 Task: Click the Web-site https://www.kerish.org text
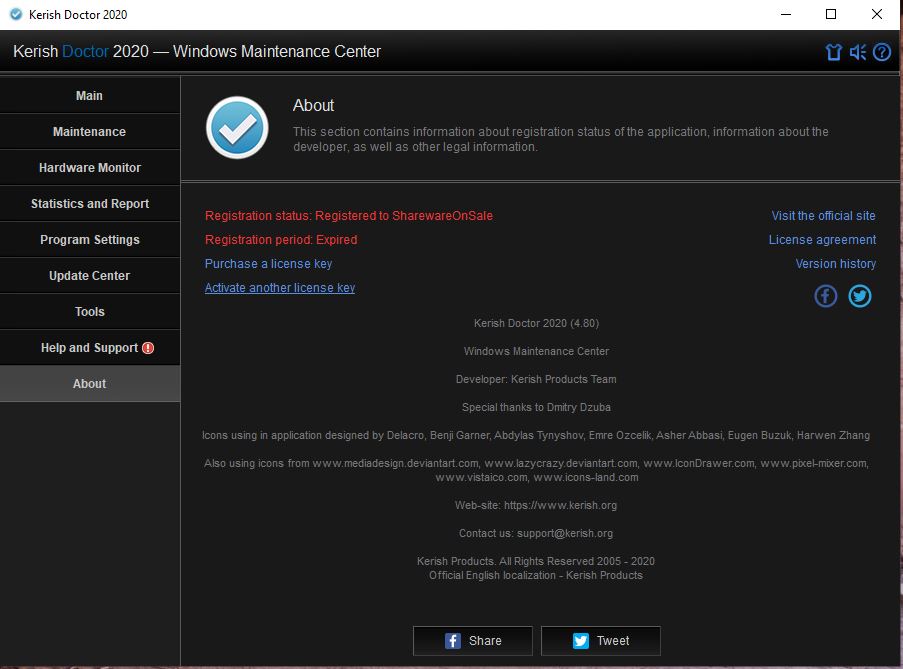pyautogui.click(x=536, y=505)
